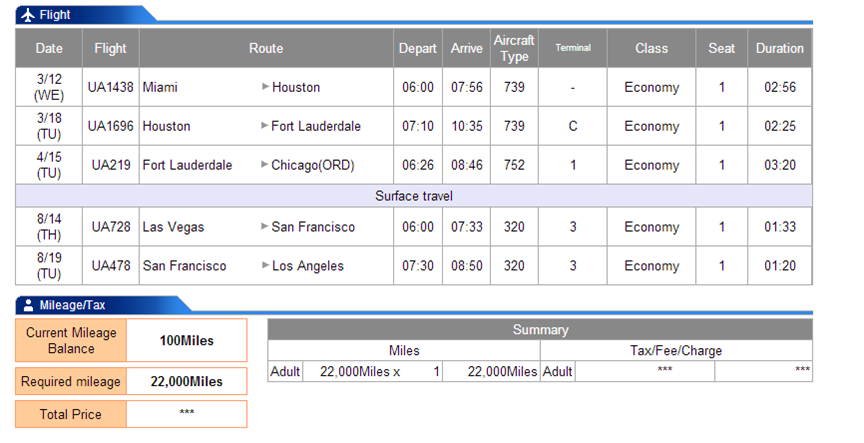The width and height of the screenshot is (864, 443).
Task: Click the route arrow before San Francisco
Action: coord(264,226)
